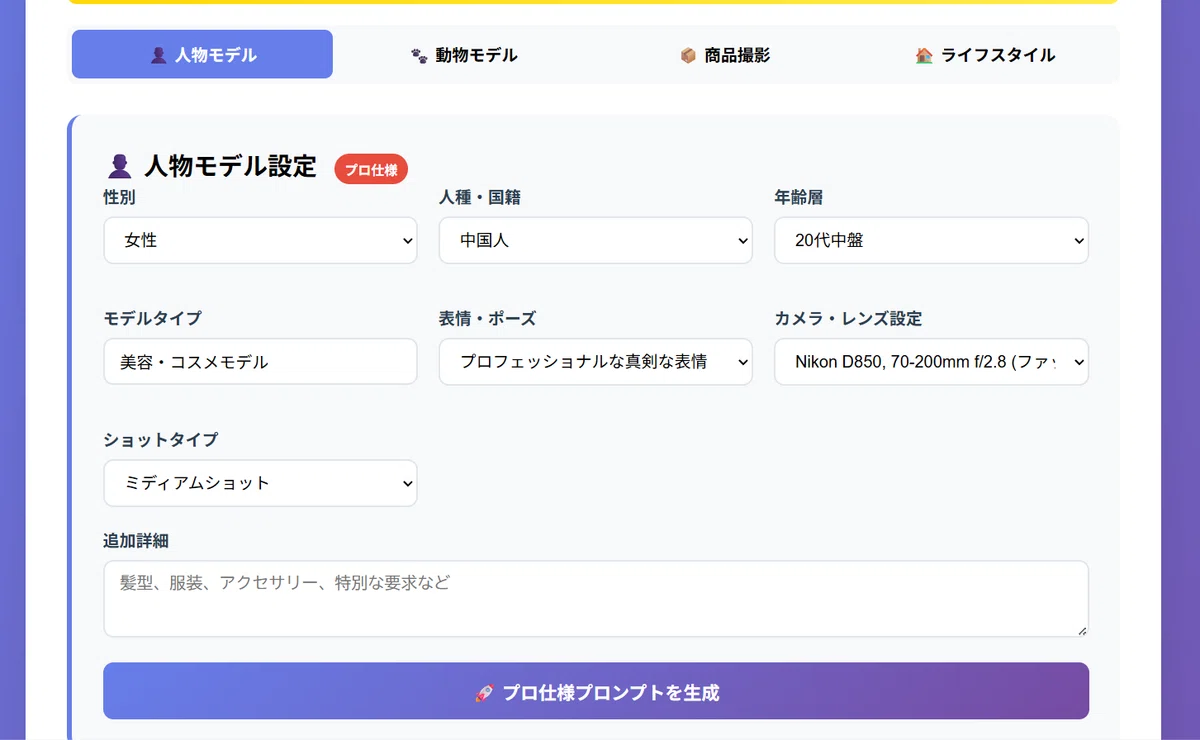Click the house icon on ライフスタイル tab
Image resolution: width=1200 pixels, height=740 pixels.
924,56
